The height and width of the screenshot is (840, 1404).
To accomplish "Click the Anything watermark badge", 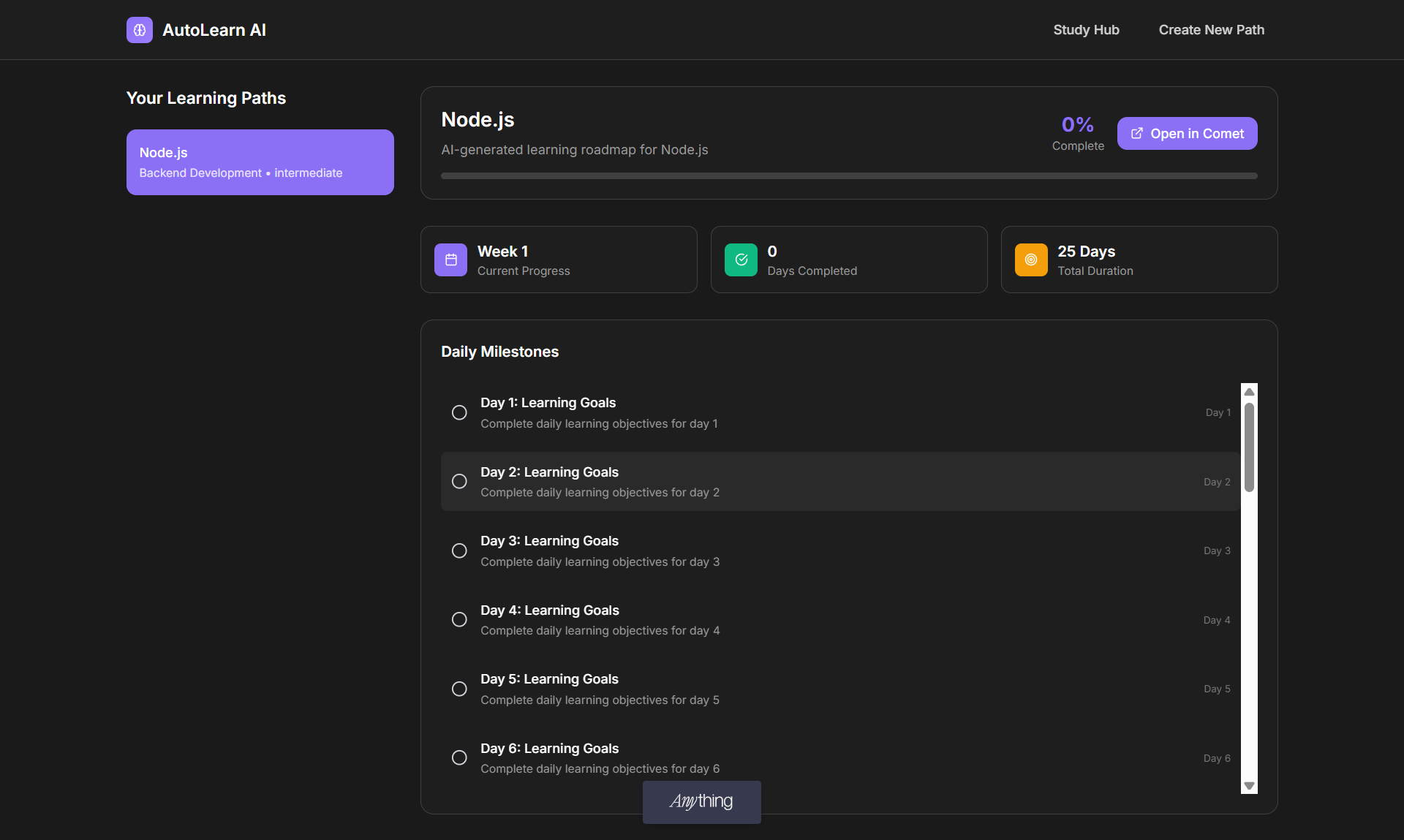I will coord(701,801).
